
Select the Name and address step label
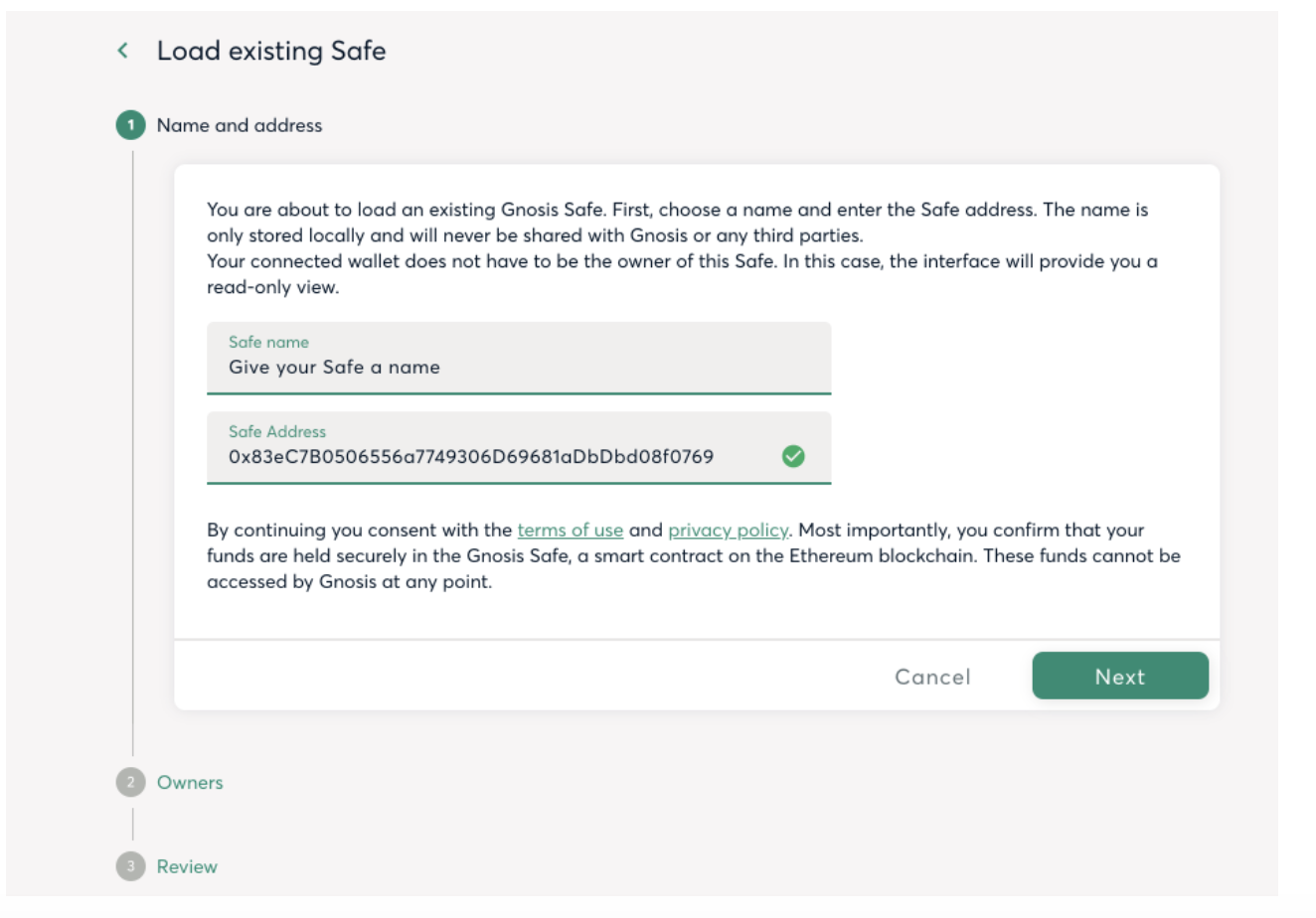240,125
